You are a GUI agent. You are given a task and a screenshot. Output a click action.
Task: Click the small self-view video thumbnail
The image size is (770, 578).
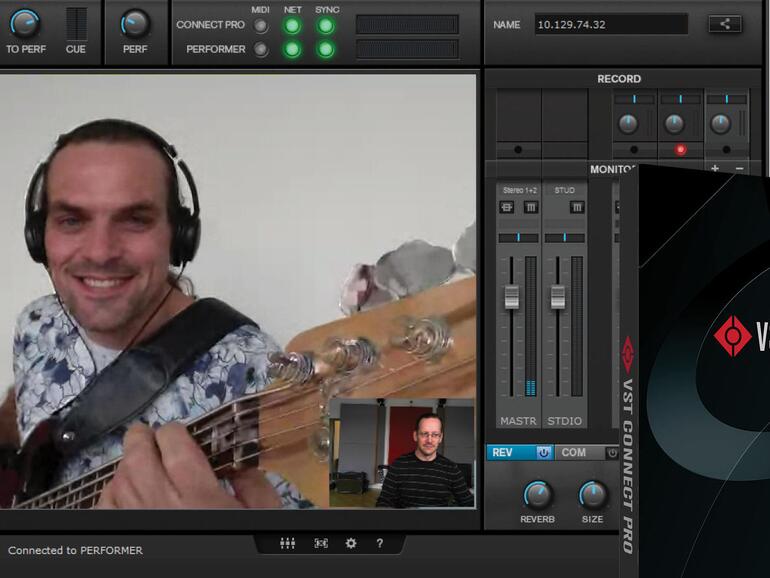[x=401, y=452]
